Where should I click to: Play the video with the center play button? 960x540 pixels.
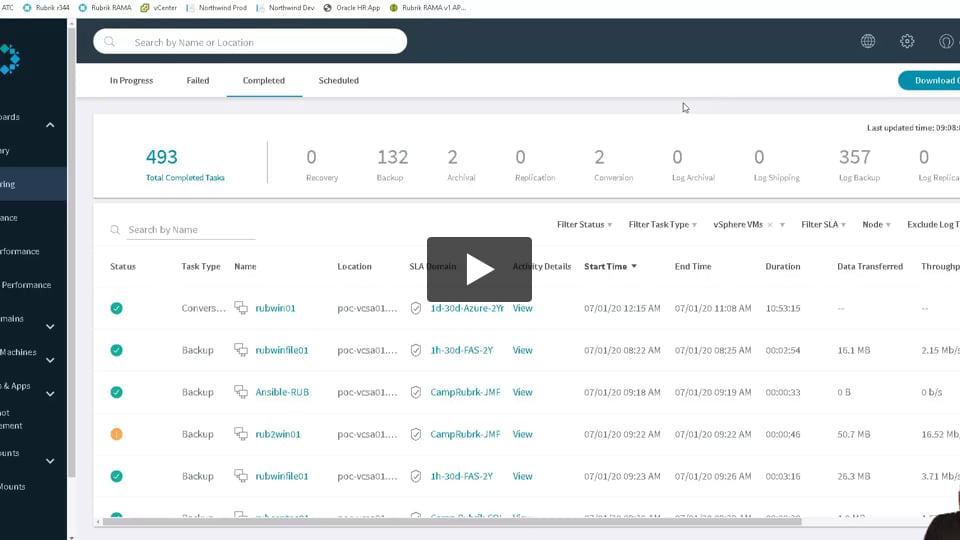(x=479, y=269)
